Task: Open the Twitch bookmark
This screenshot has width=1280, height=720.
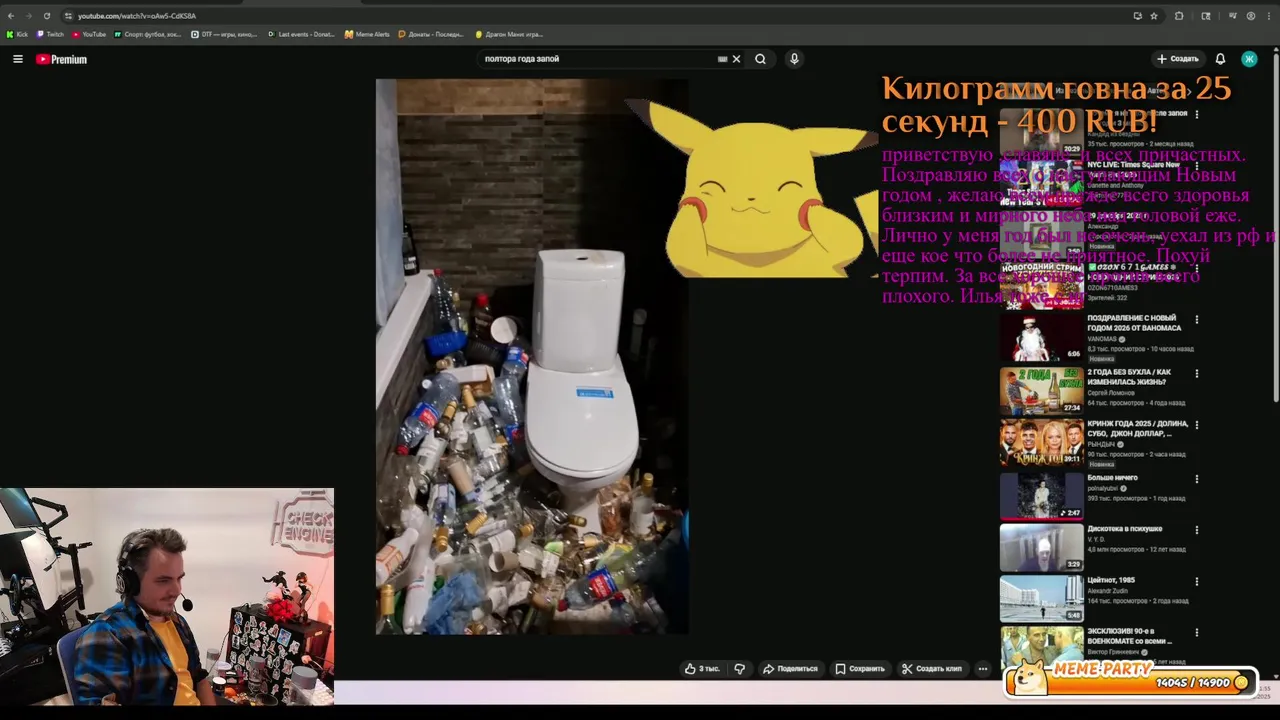Action: point(49,34)
